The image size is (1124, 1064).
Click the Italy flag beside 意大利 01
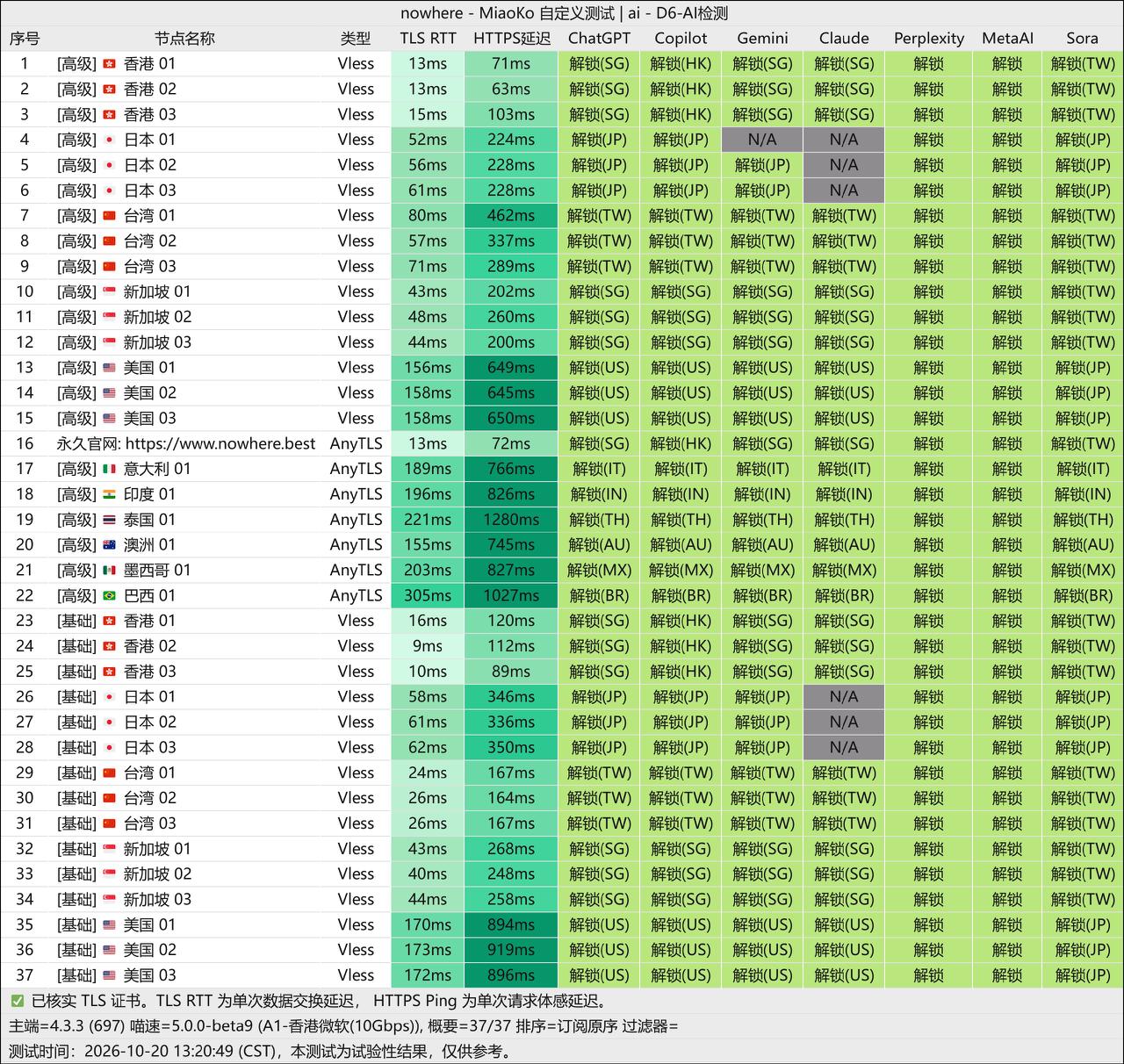pyautogui.click(x=110, y=469)
